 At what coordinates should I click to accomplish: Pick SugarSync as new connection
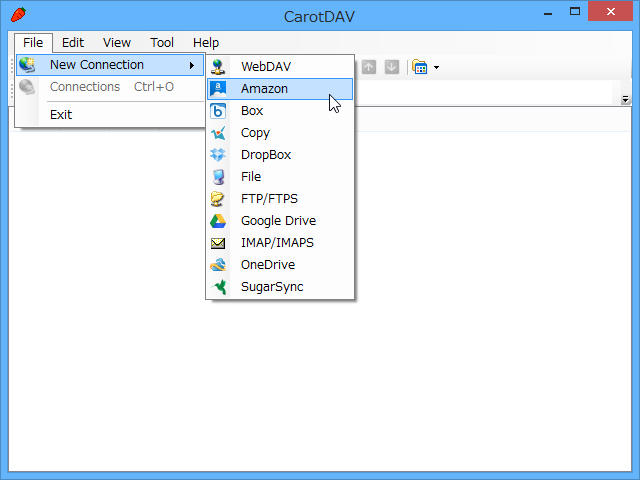pos(280,287)
